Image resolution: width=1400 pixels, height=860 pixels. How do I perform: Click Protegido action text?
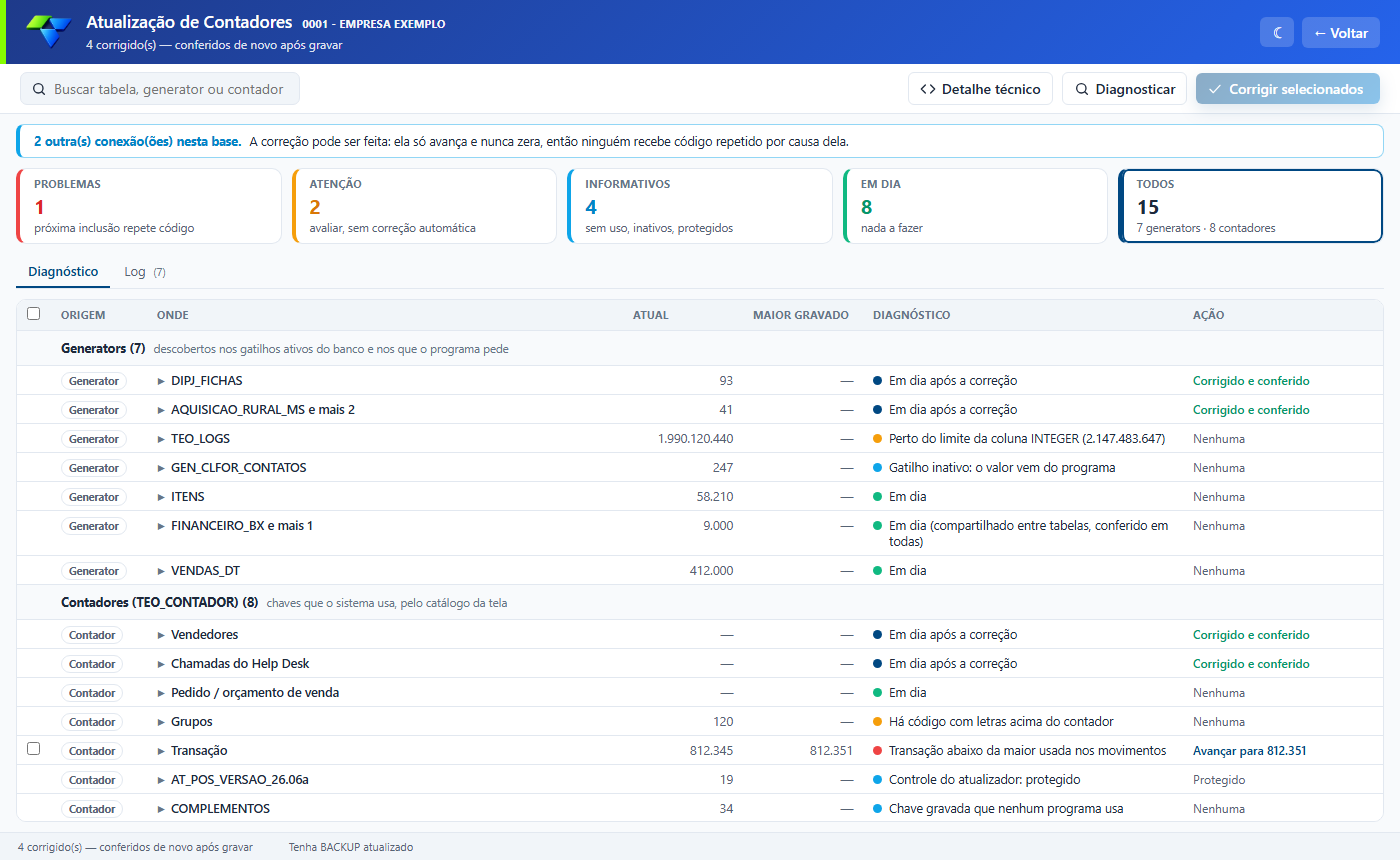[x=1219, y=780]
